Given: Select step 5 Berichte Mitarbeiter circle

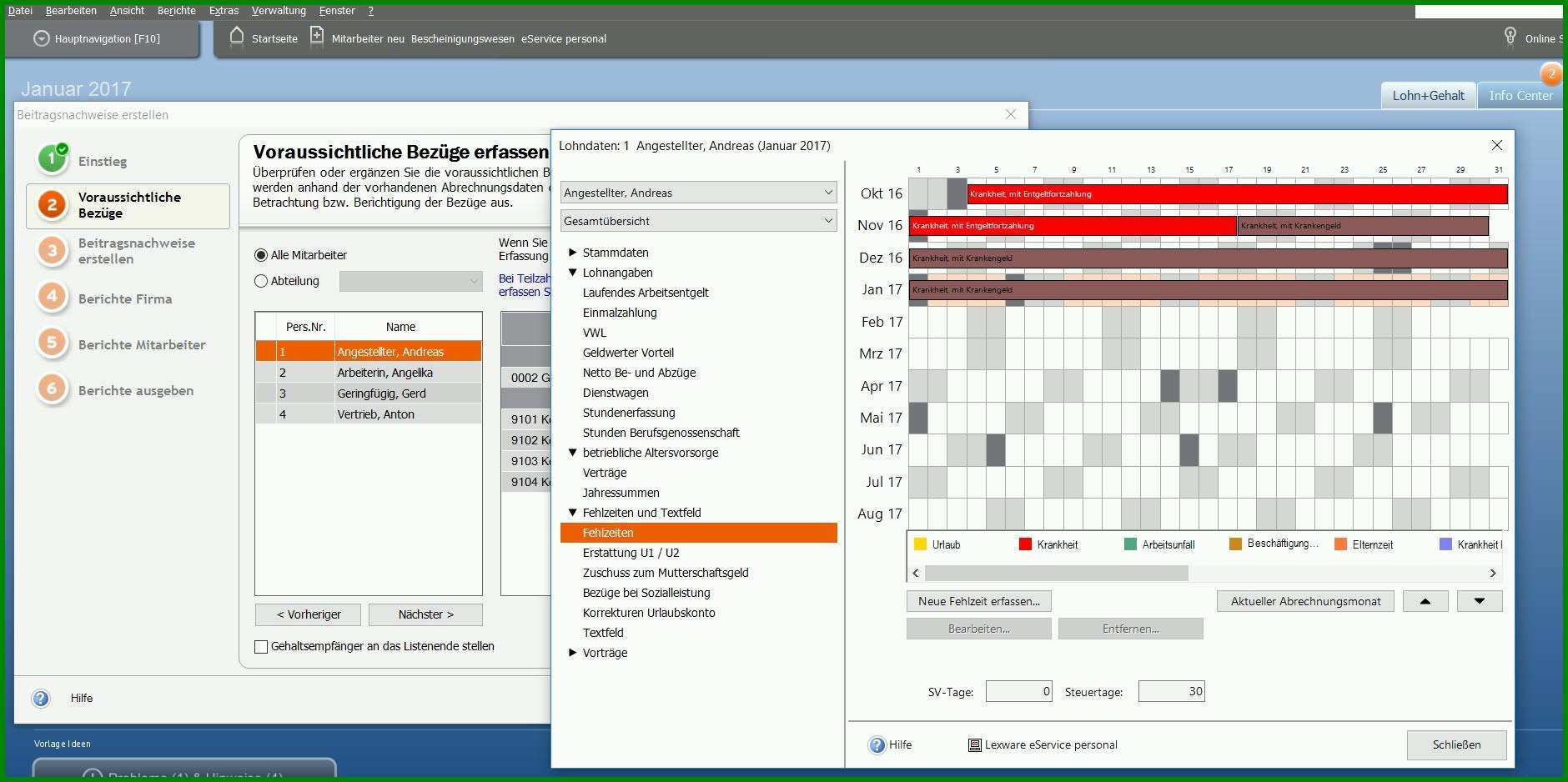Looking at the screenshot, I should [53, 343].
